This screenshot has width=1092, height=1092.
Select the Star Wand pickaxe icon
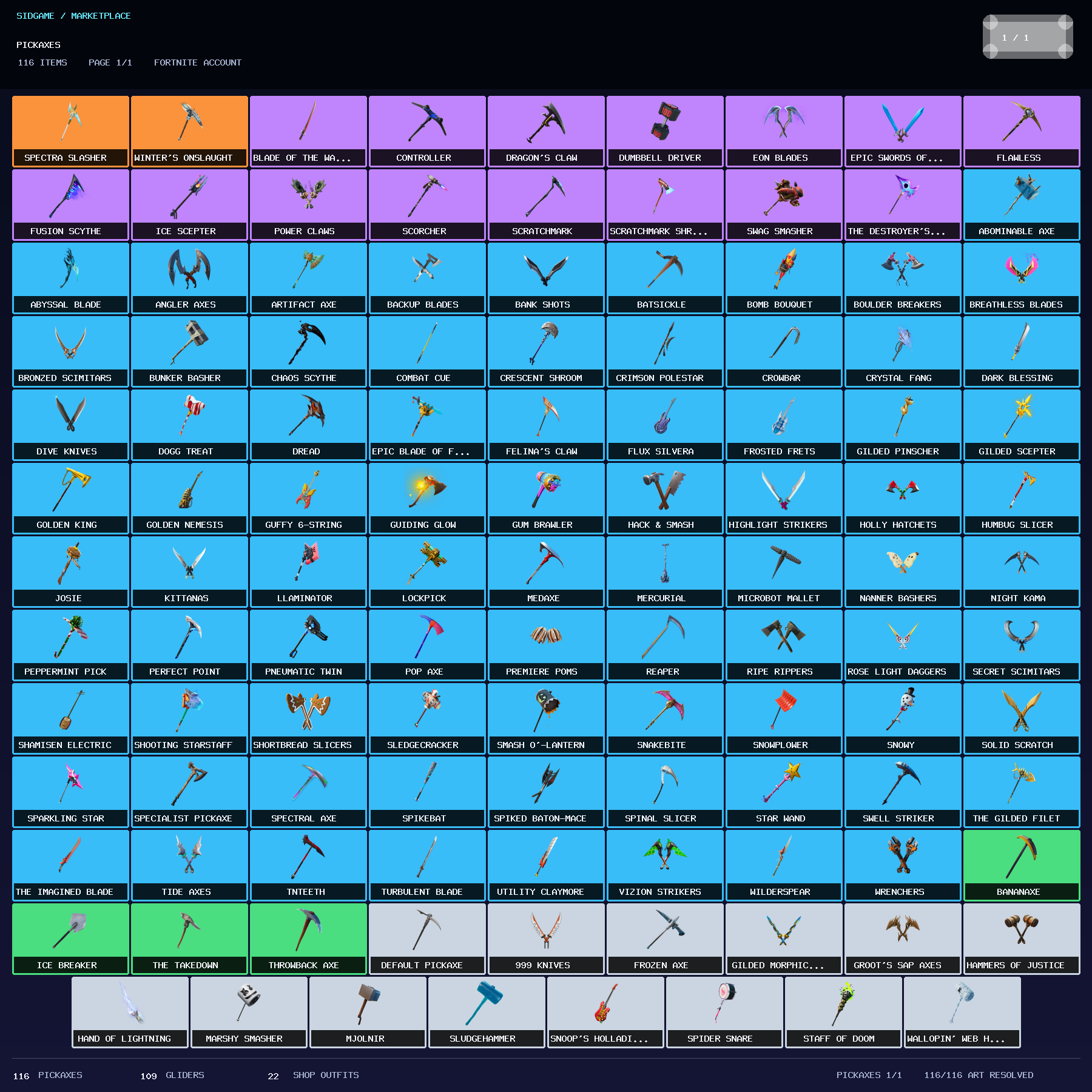click(784, 783)
